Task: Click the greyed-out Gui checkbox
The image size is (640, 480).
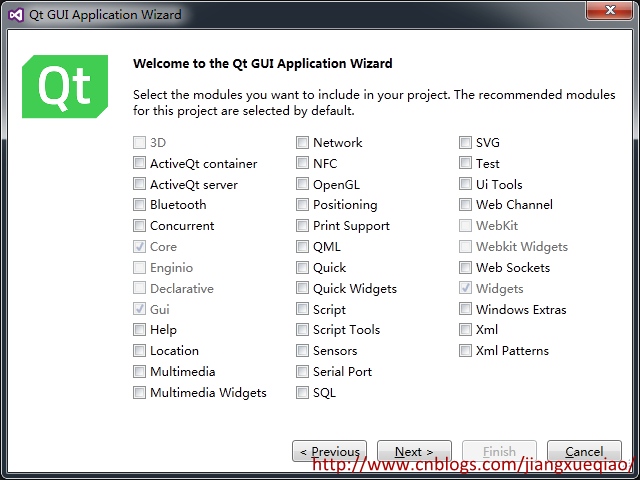Action: (139, 309)
